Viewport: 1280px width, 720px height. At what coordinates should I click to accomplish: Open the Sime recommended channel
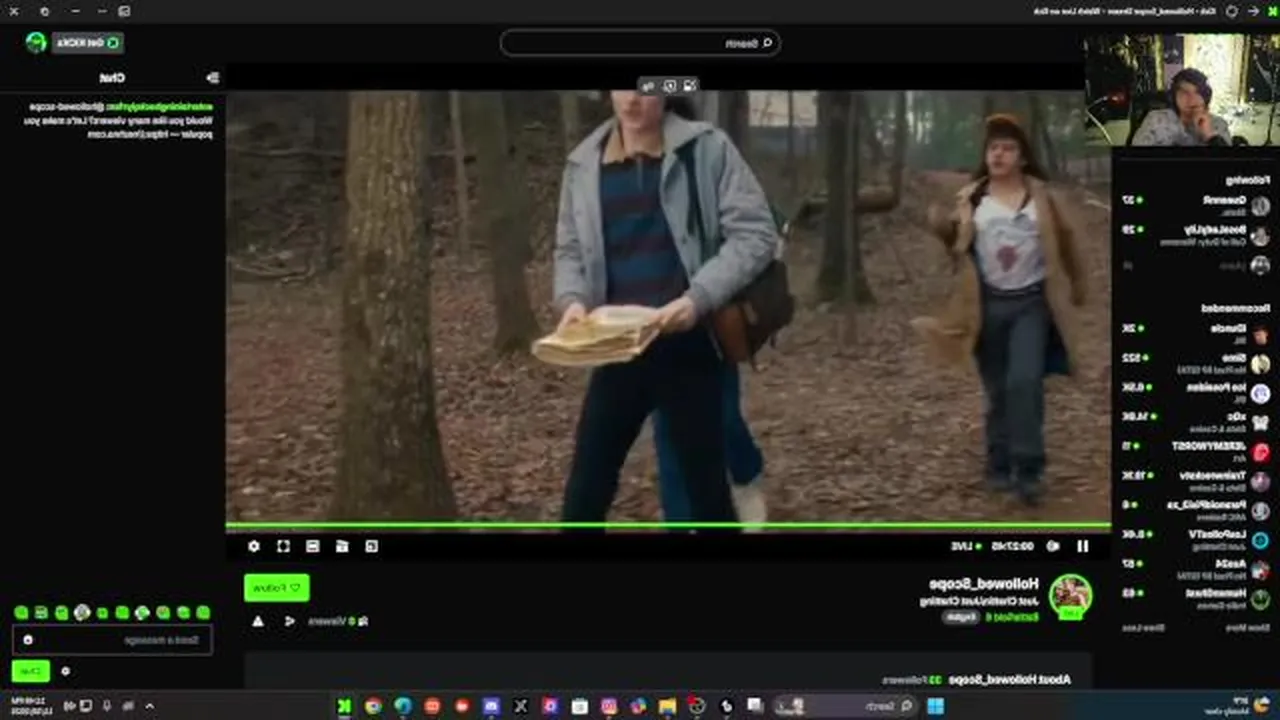point(1195,363)
